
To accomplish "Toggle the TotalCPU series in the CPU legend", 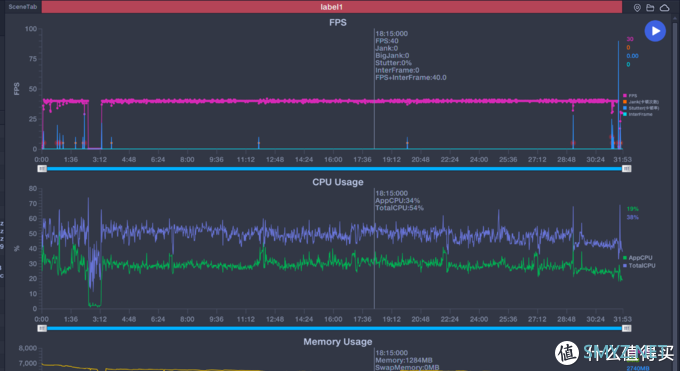I will pyautogui.click(x=639, y=266).
